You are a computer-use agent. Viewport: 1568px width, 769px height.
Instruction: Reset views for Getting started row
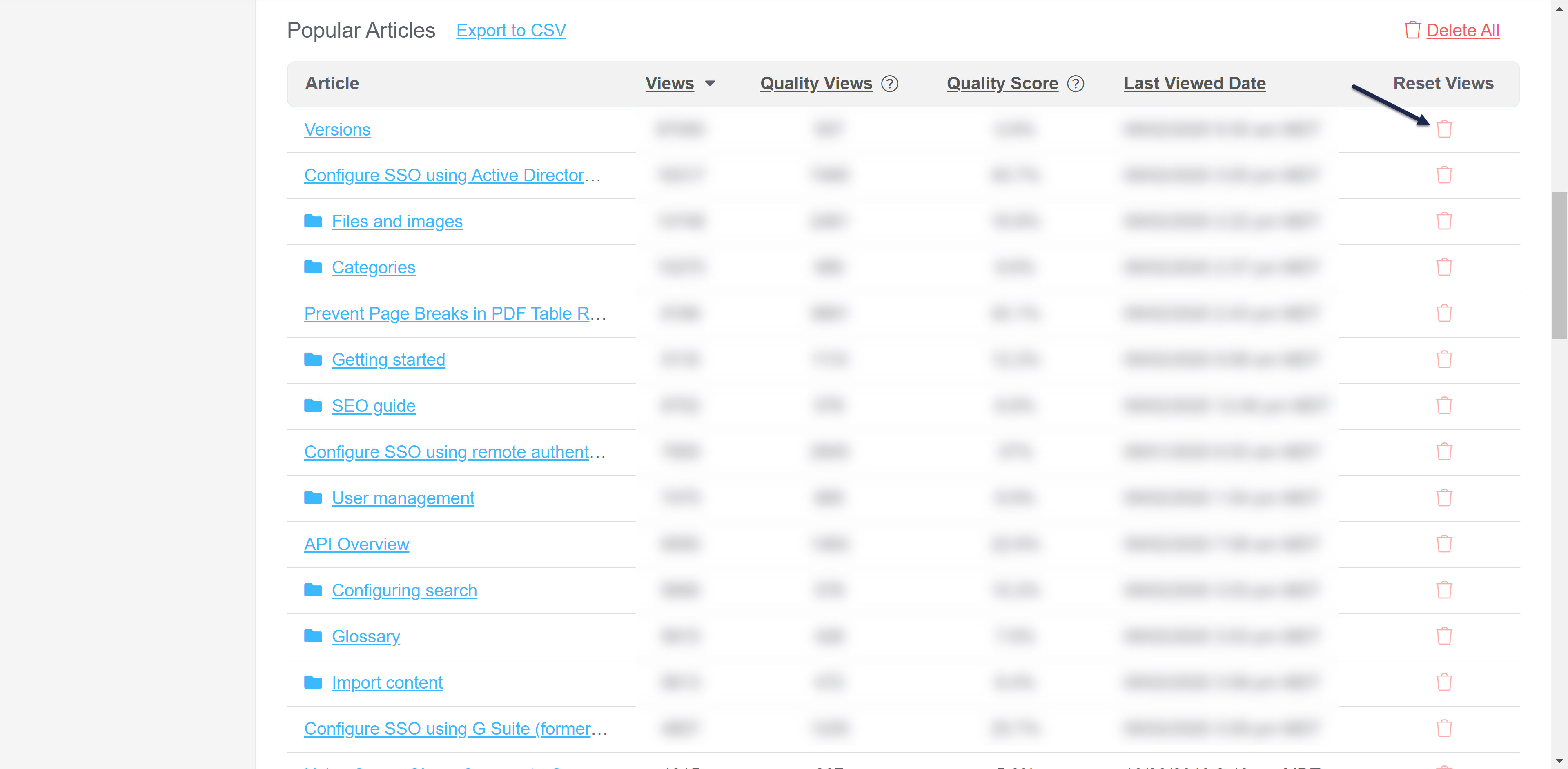pyautogui.click(x=1444, y=360)
